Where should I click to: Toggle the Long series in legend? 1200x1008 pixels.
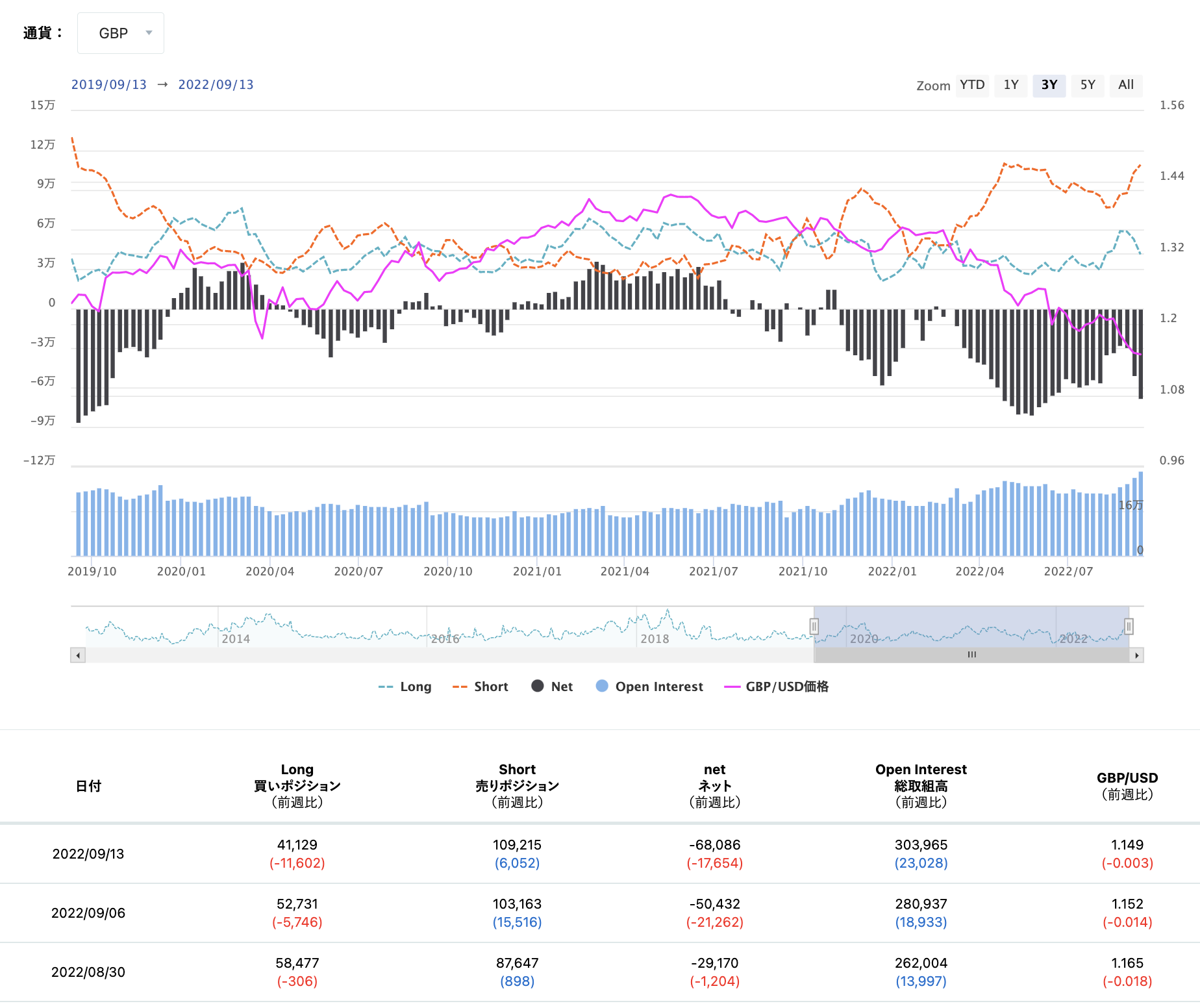[x=405, y=687]
